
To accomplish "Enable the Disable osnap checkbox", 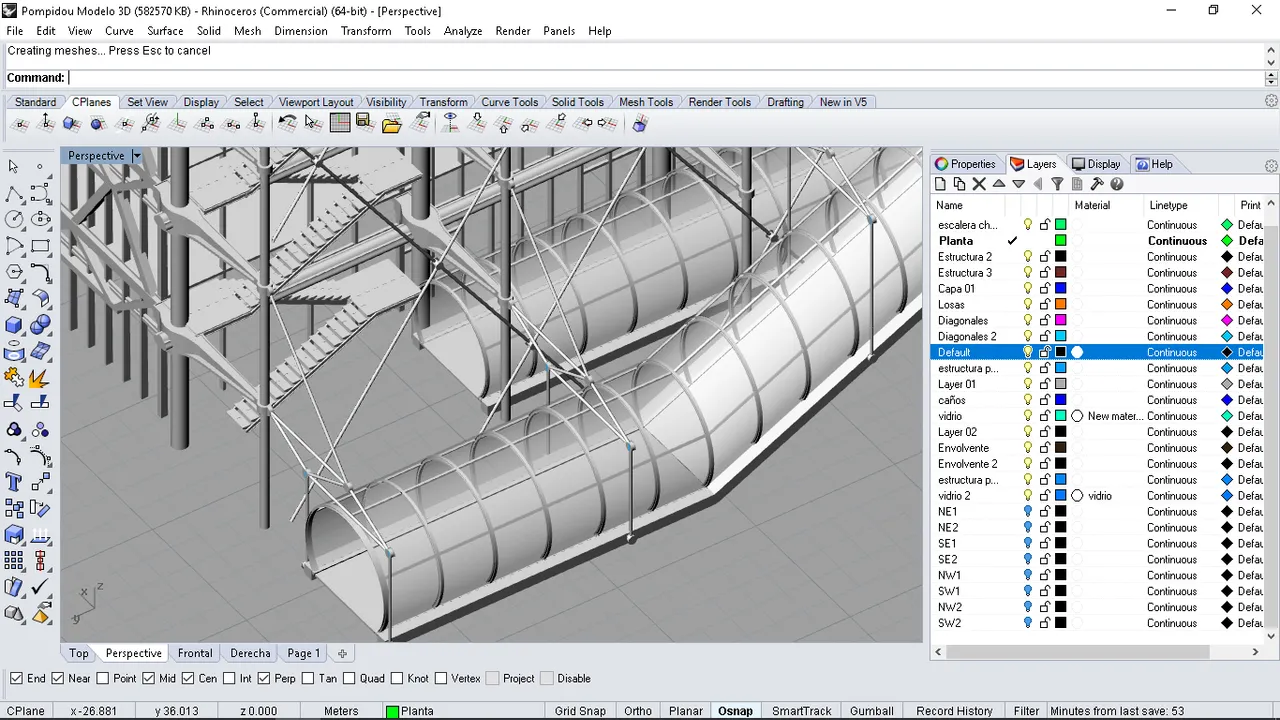I will click(547, 678).
